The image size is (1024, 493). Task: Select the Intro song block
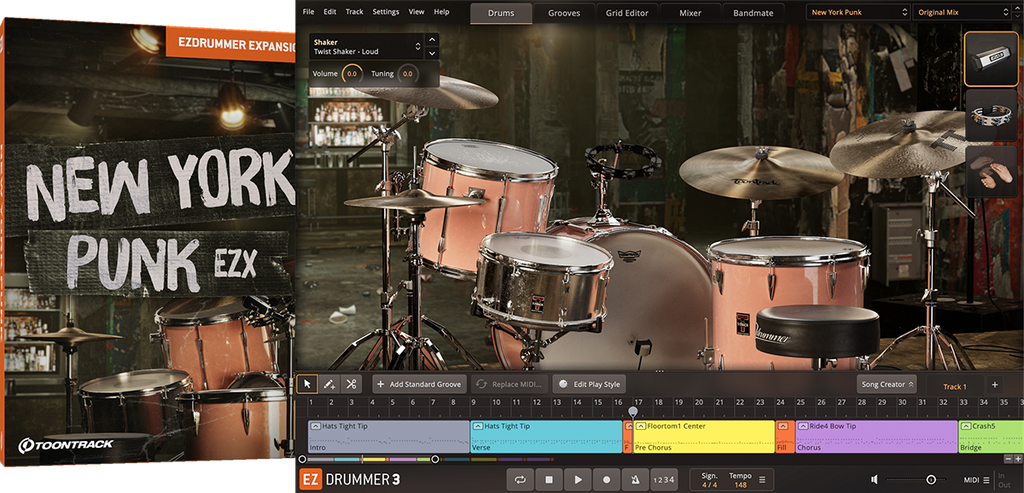[x=389, y=437]
